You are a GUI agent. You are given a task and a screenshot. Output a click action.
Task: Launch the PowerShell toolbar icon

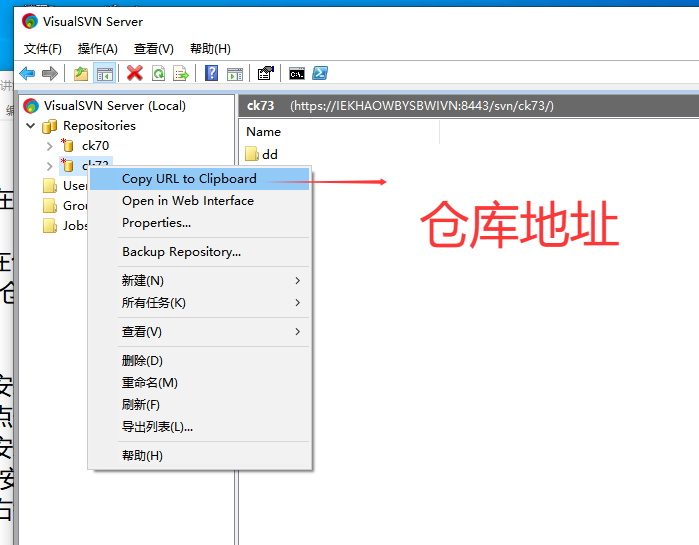tap(320, 73)
